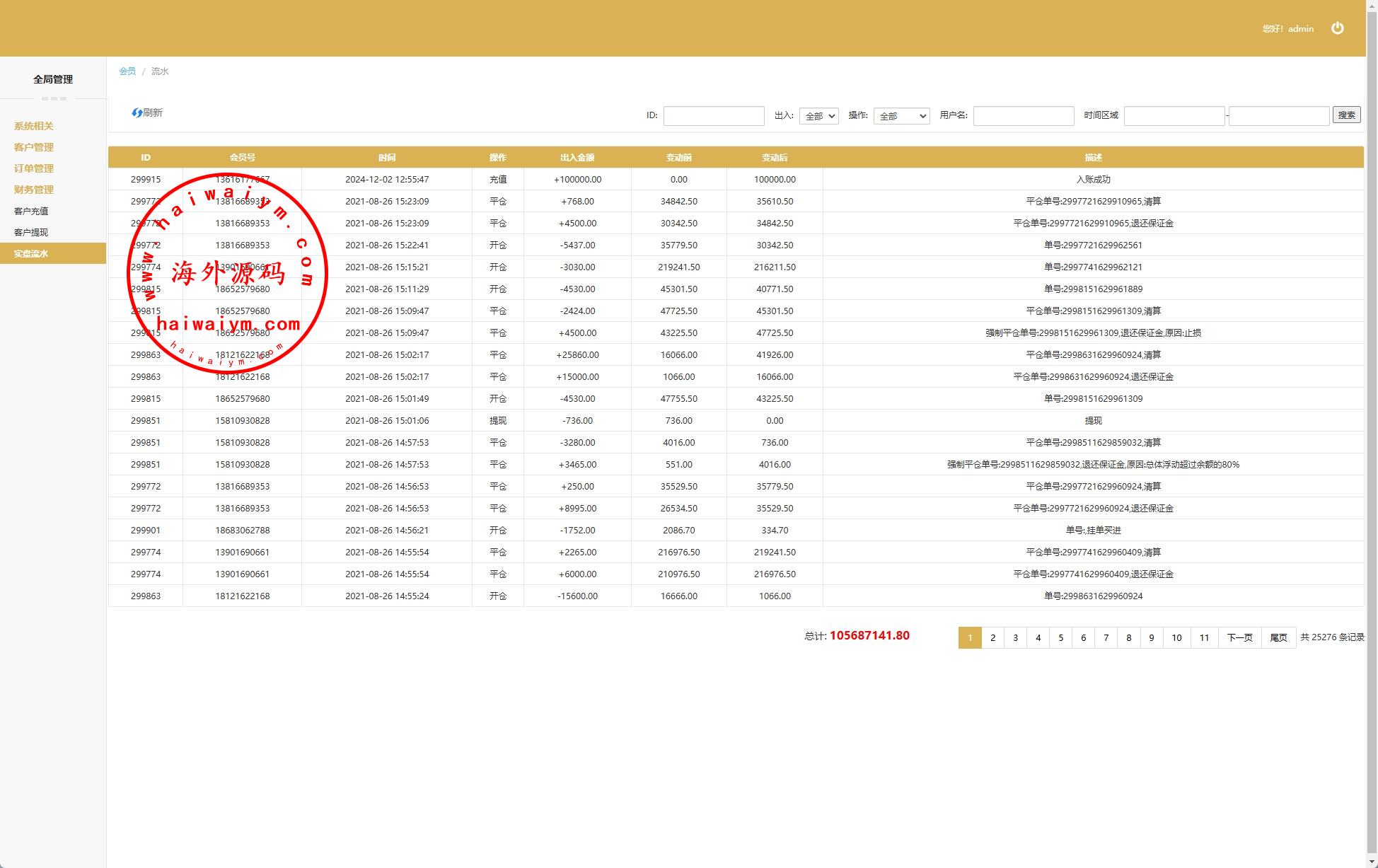Click the 会员 breadcrumb link

(127, 71)
